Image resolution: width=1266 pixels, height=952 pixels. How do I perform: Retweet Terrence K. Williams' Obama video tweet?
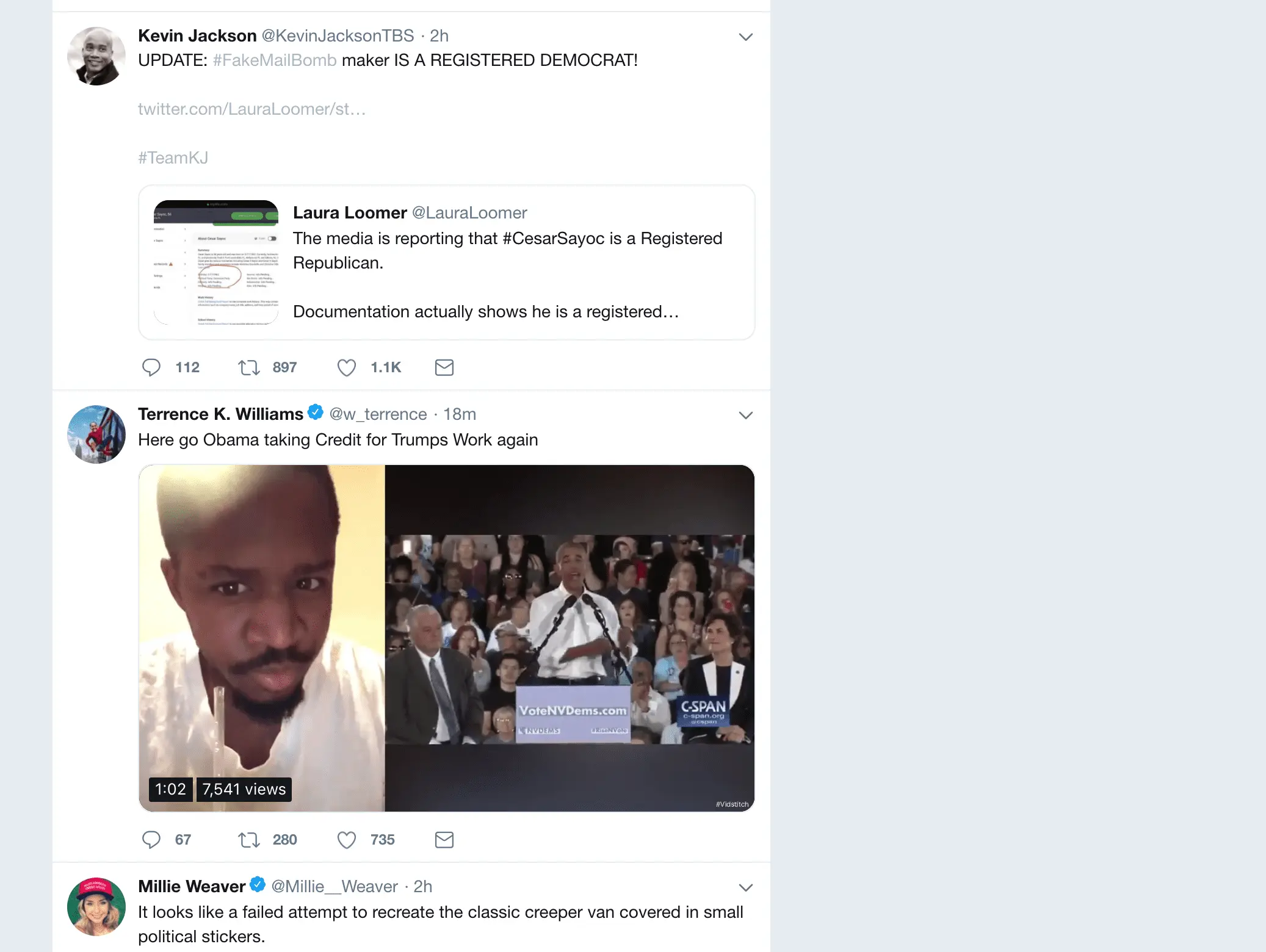[x=249, y=840]
